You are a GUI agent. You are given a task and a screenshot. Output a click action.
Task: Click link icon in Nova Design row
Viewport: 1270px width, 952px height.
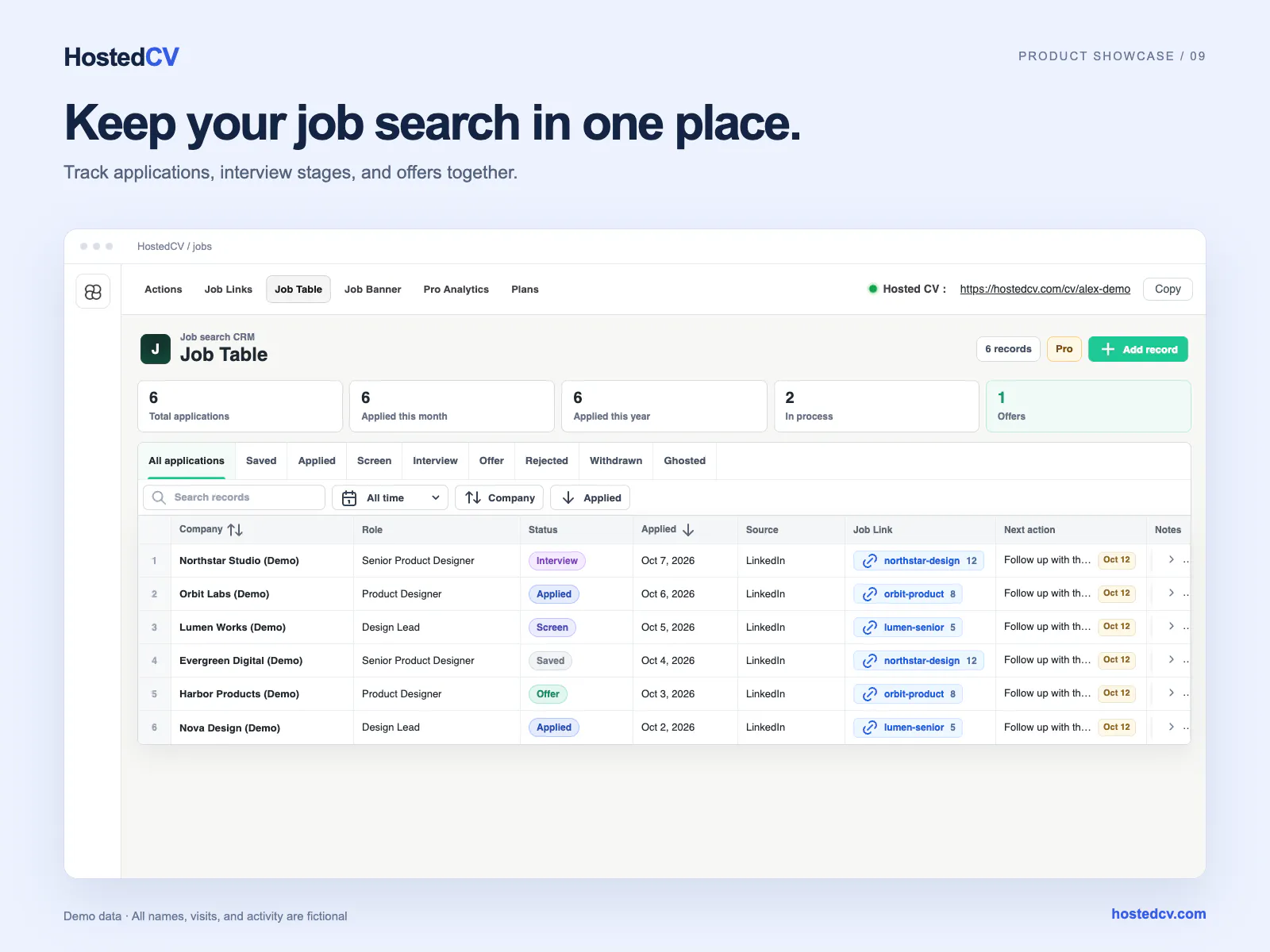870,727
